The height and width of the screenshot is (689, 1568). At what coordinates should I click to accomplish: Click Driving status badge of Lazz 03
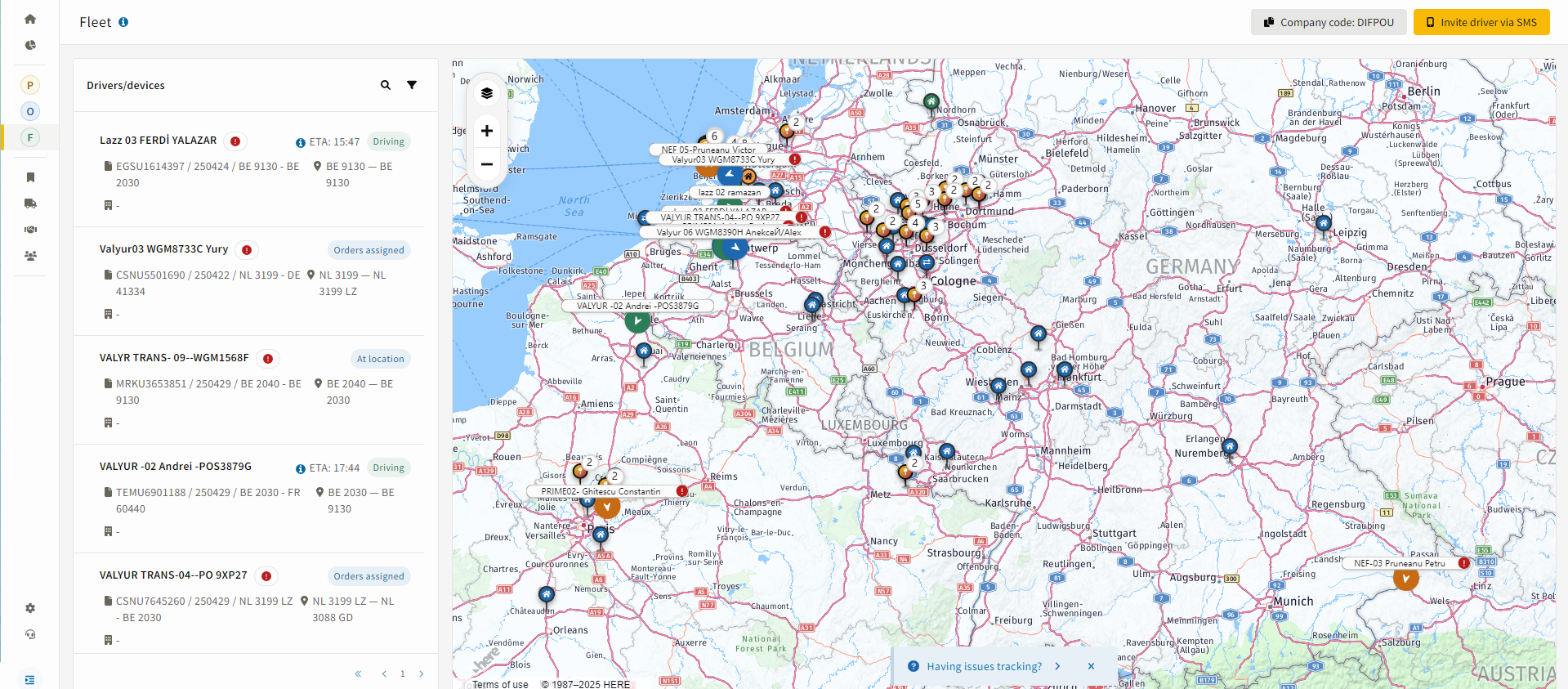point(389,141)
